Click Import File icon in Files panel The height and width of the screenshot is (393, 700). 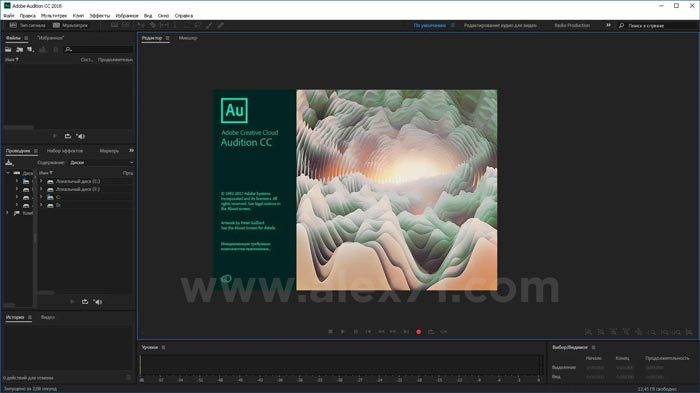[19, 50]
